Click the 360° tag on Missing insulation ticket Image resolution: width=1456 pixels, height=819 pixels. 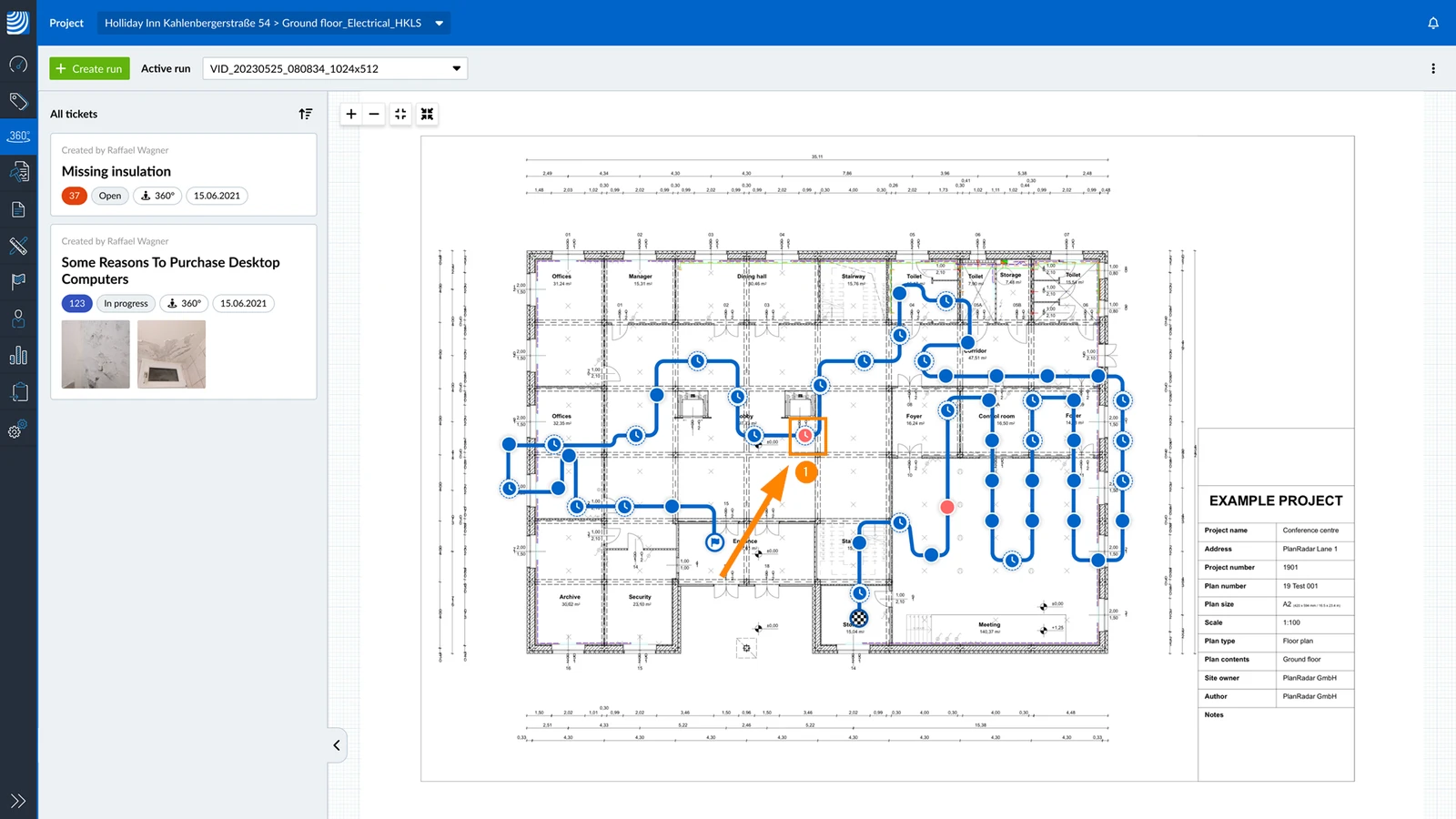click(x=157, y=196)
